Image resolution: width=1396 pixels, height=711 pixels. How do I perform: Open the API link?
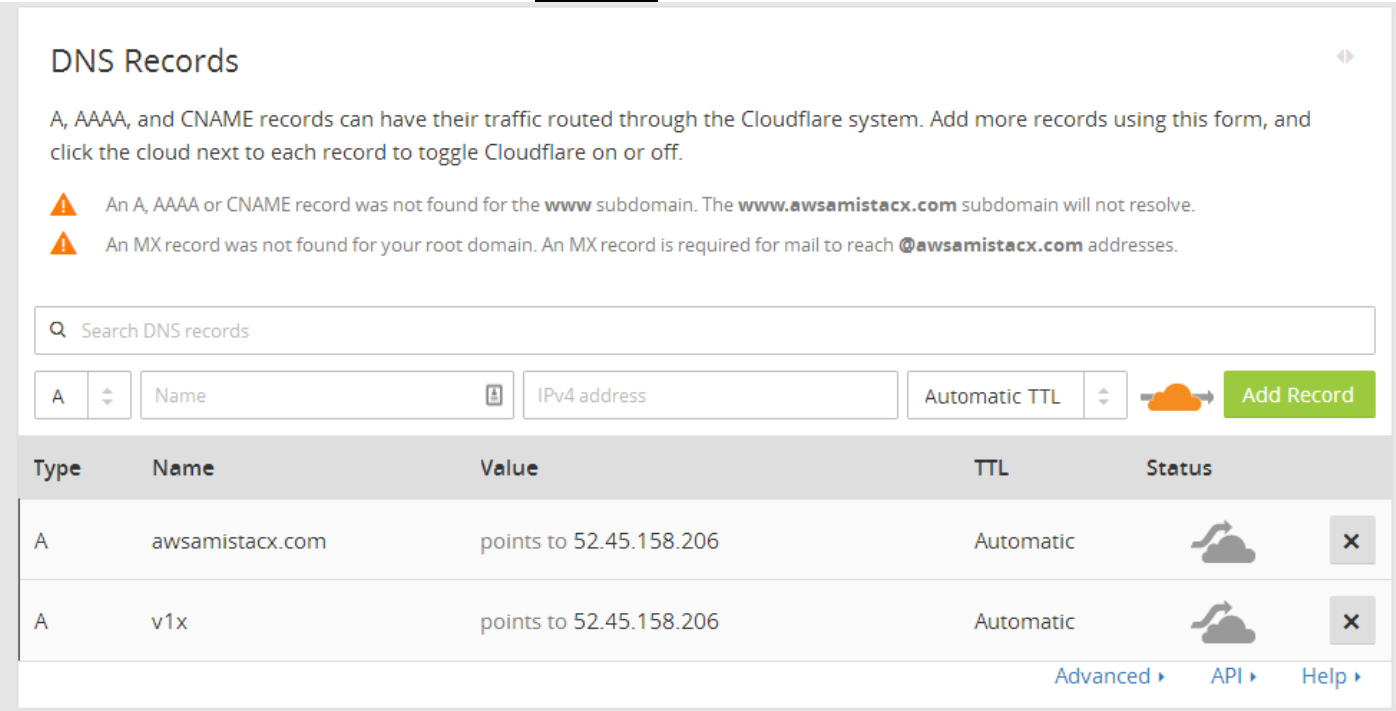(1233, 677)
